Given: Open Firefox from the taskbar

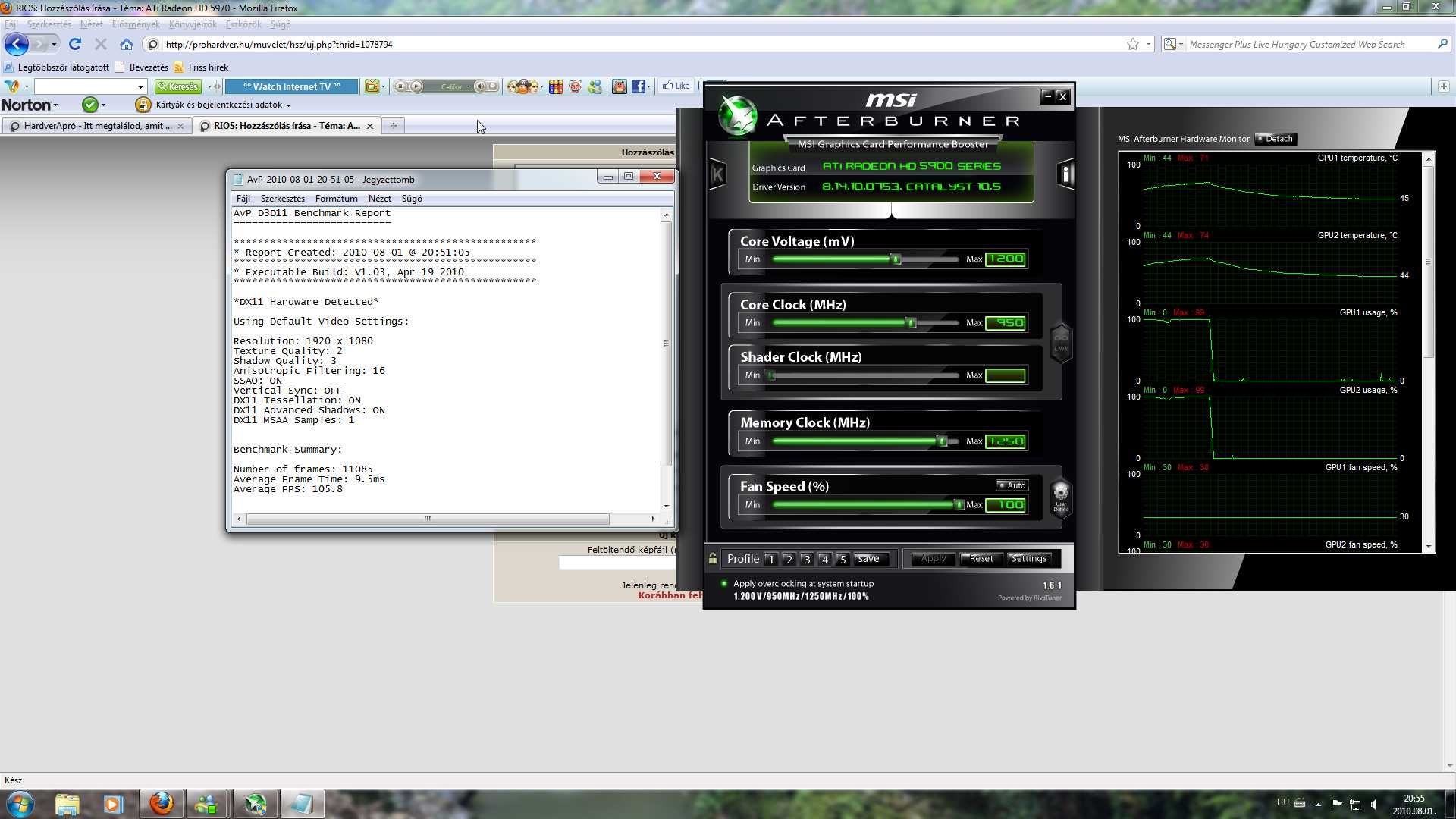Looking at the screenshot, I should (162, 804).
